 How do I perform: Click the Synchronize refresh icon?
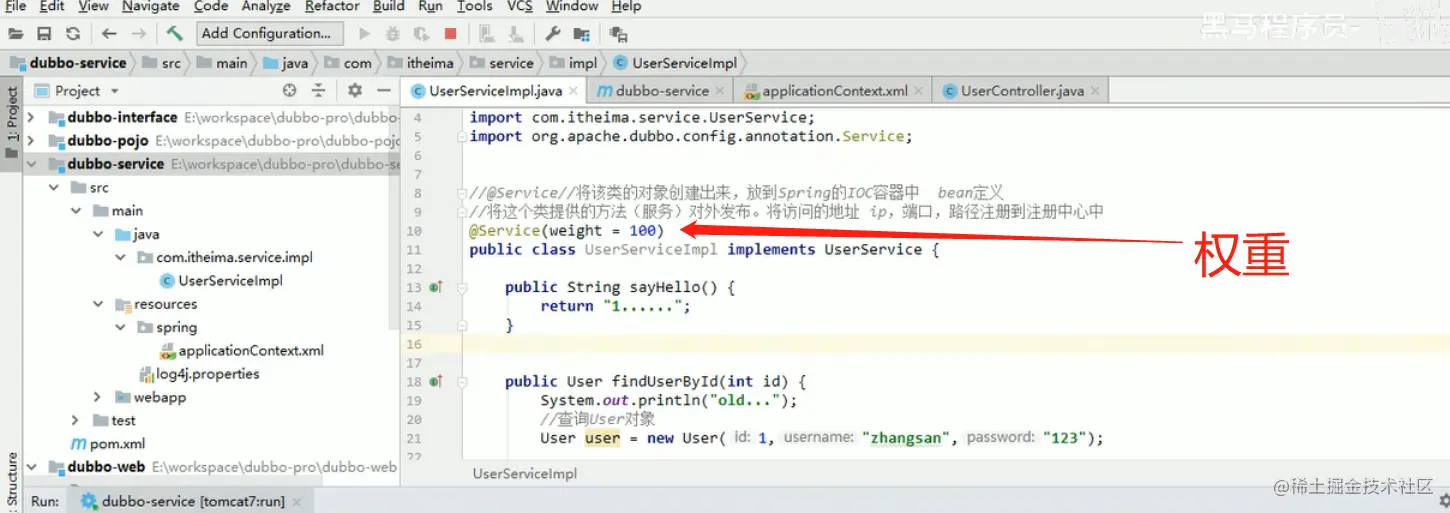click(73, 34)
